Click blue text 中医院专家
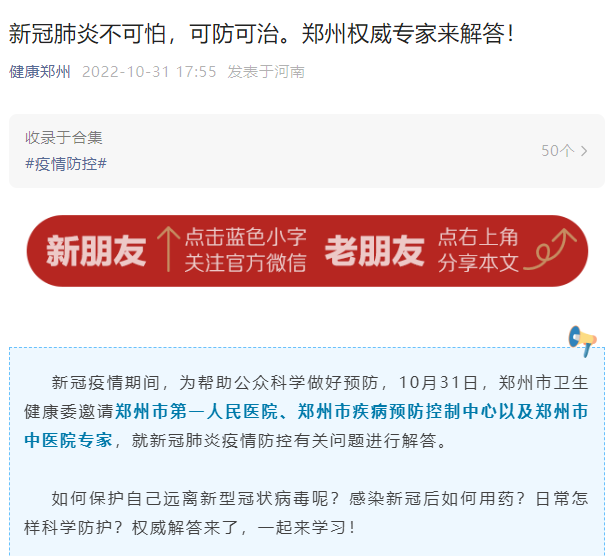The height and width of the screenshot is (556, 610). pyautogui.click(x=68, y=440)
